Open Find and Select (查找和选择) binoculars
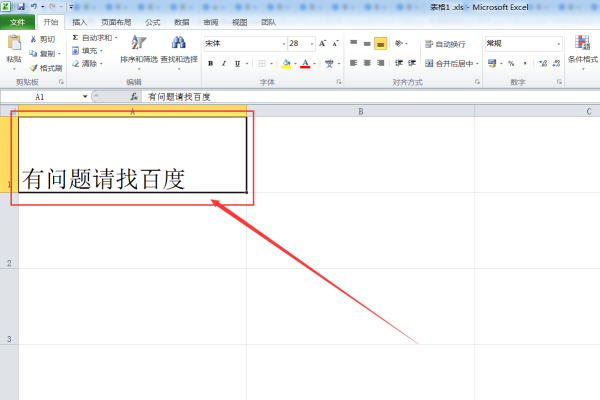This screenshot has width=600, height=400. point(179,52)
